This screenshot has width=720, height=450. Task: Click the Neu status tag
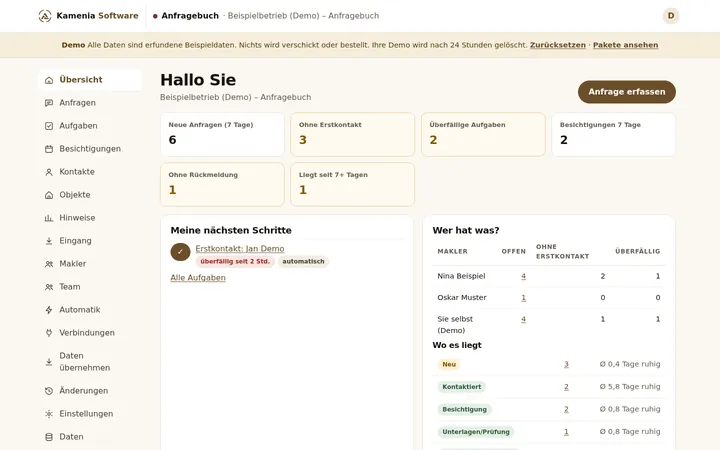click(x=449, y=364)
